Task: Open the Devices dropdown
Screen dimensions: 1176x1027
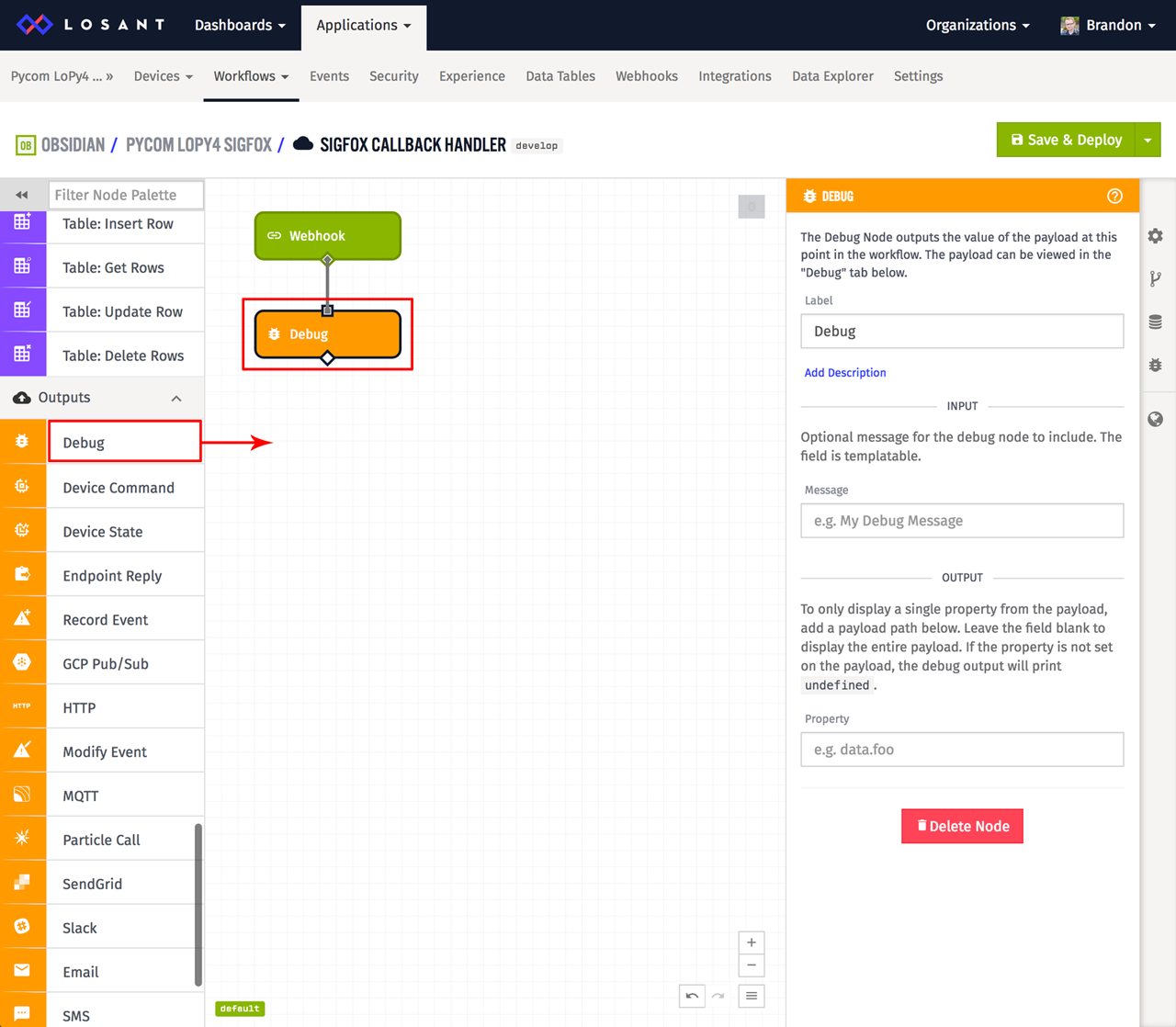Action: click(x=164, y=76)
